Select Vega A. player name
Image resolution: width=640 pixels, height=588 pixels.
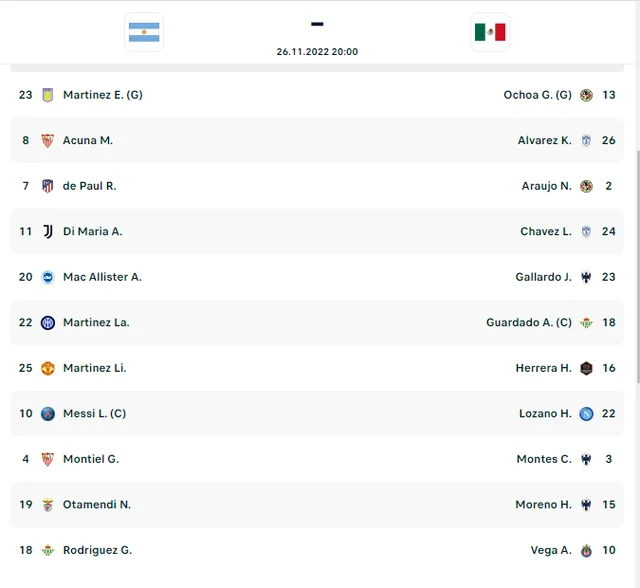[551, 550]
